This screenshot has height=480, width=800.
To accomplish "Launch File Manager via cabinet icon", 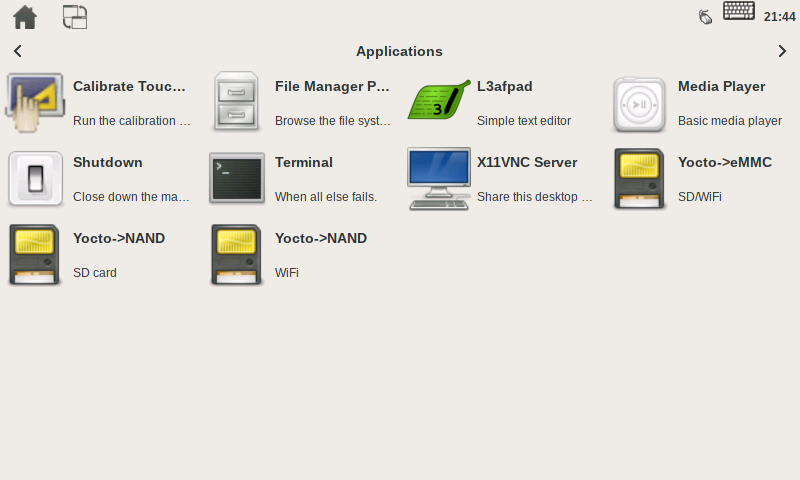I will tap(237, 103).
